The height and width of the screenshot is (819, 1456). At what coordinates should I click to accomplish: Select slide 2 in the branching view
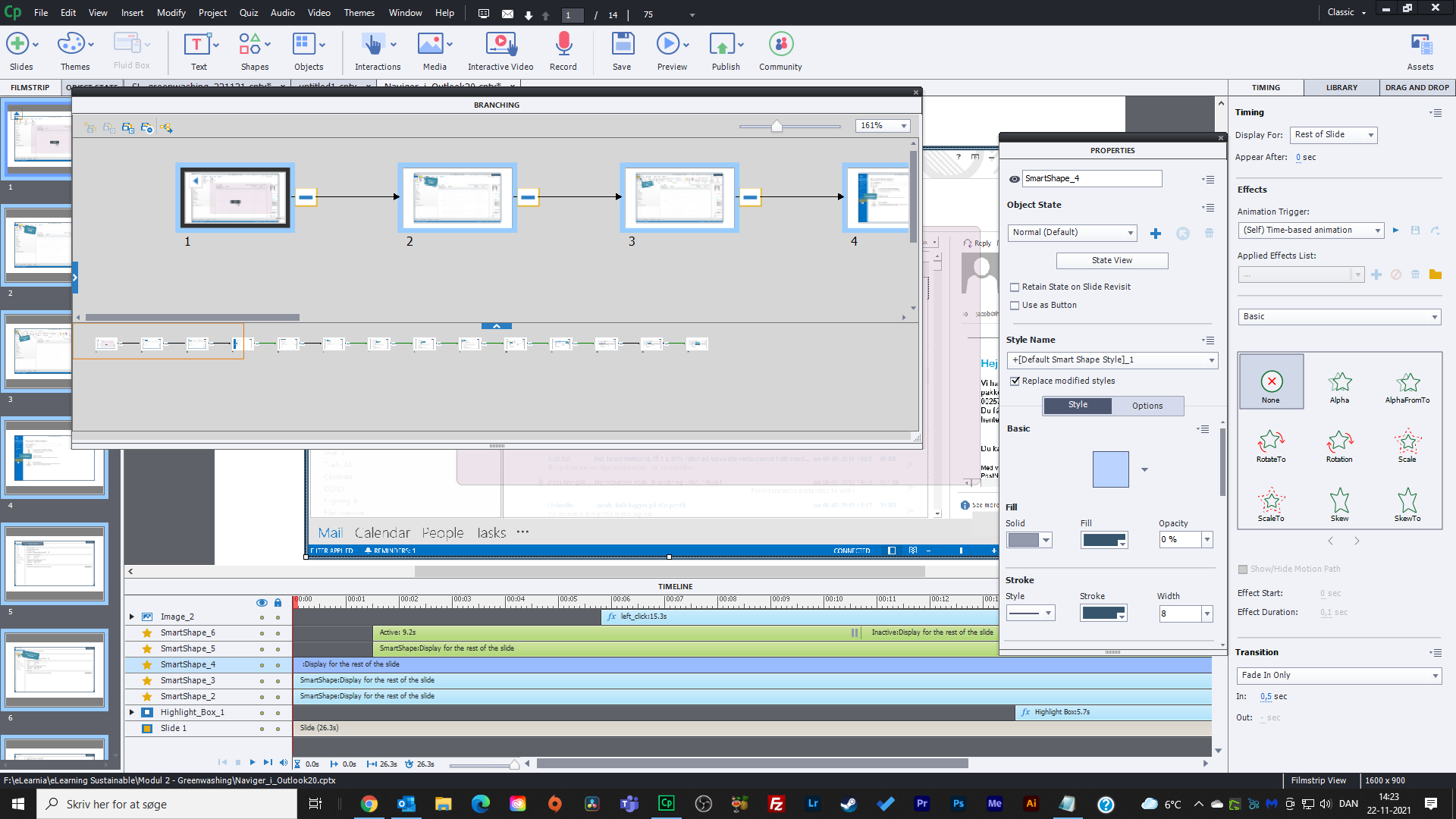[x=457, y=197]
